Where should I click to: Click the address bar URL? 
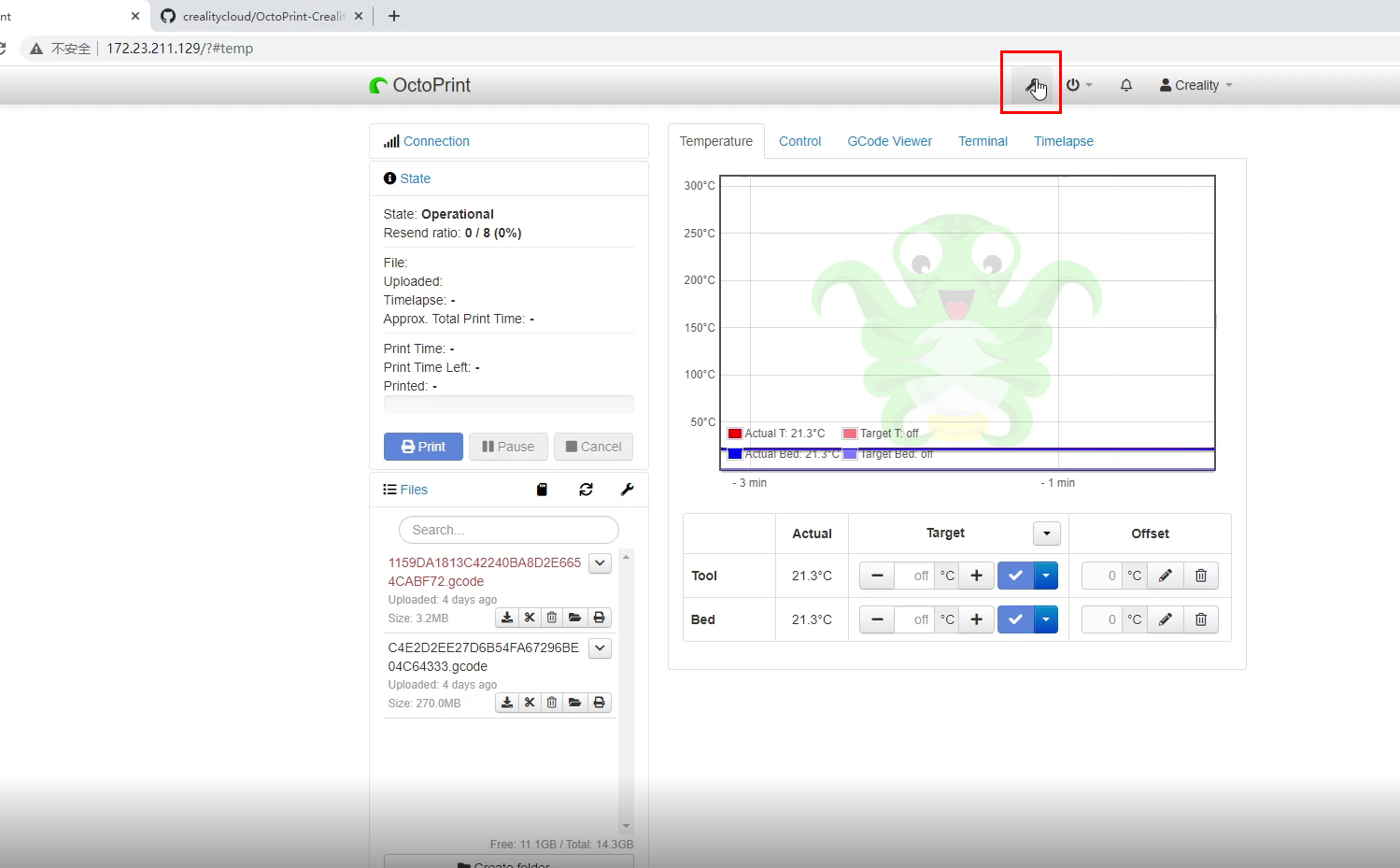[x=179, y=49]
